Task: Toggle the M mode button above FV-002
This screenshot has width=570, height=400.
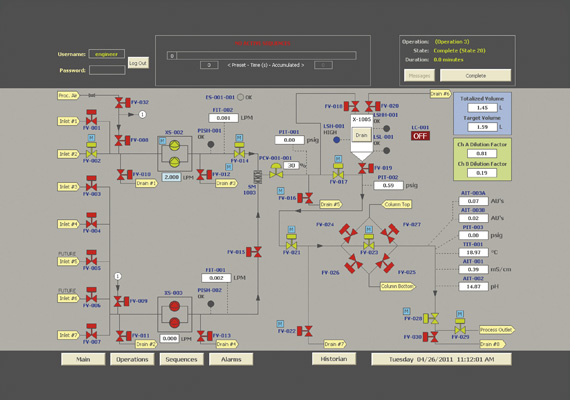Action: coord(92,138)
